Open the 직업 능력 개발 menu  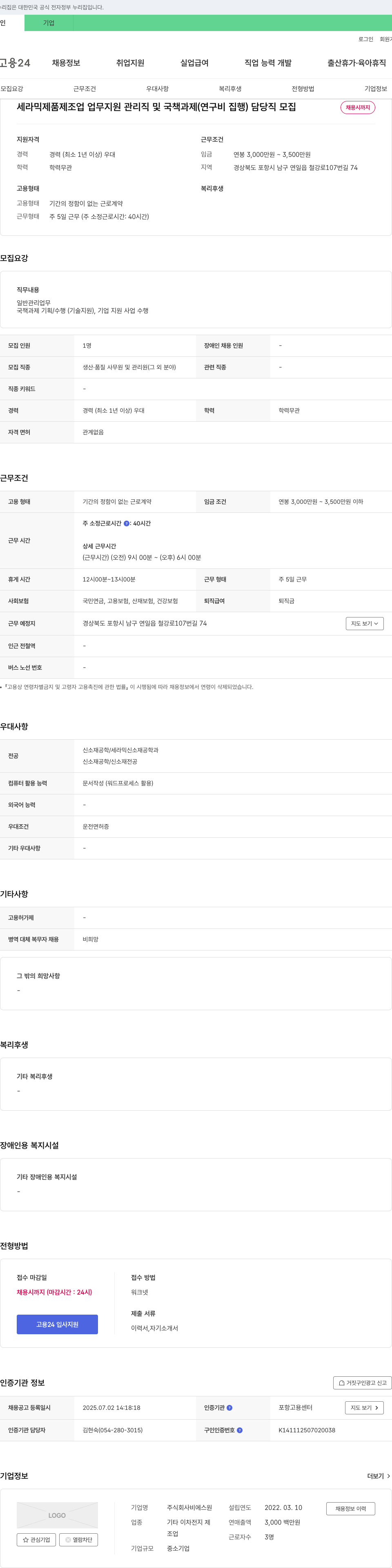click(x=268, y=63)
